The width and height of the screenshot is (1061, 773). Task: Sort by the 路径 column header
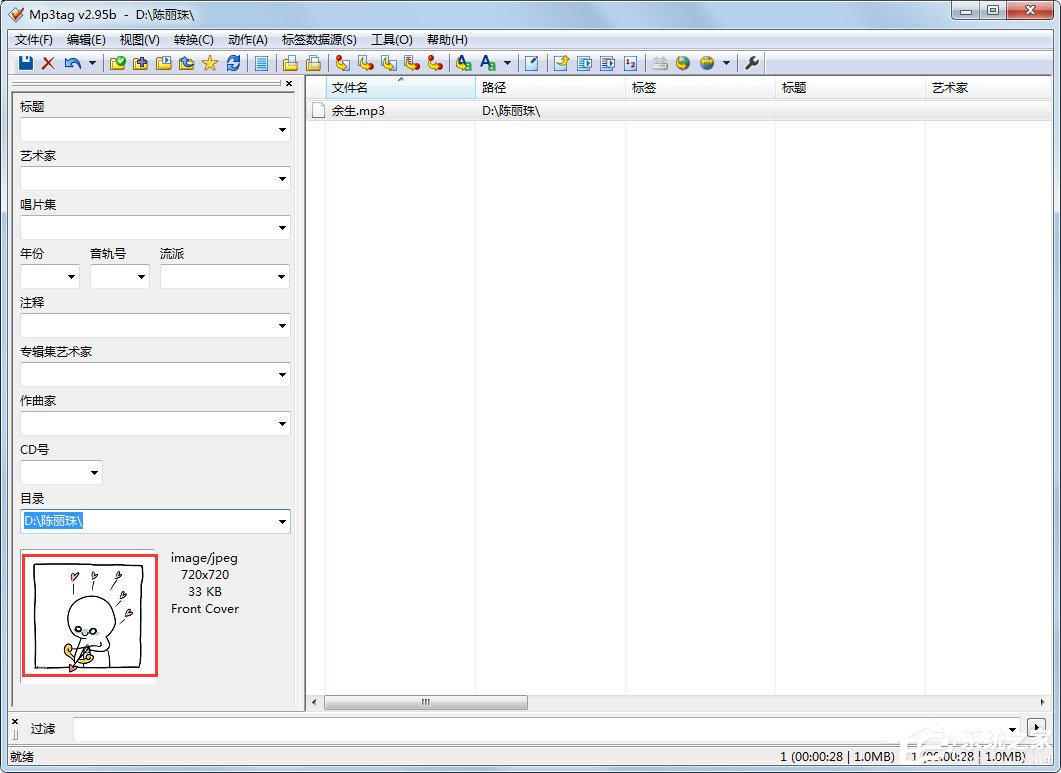click(x=551, y=87)
